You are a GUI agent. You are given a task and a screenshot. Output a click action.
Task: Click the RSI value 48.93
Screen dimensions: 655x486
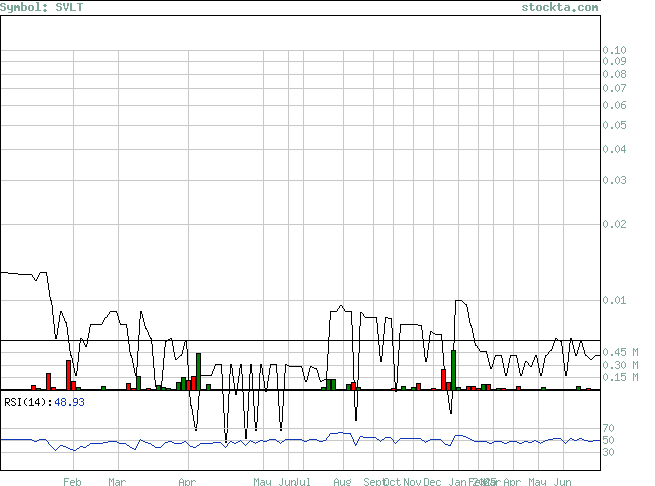pos(69,402)
